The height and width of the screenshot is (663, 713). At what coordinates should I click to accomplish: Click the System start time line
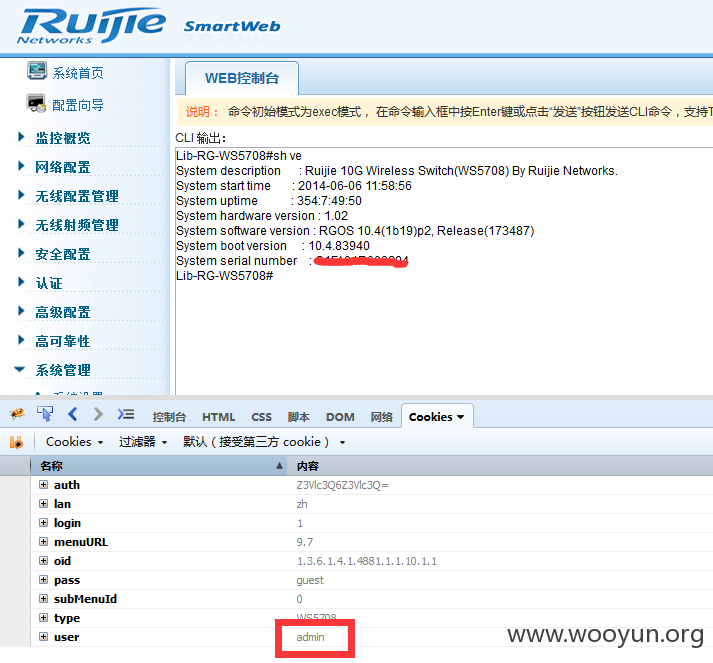point(294,186)
